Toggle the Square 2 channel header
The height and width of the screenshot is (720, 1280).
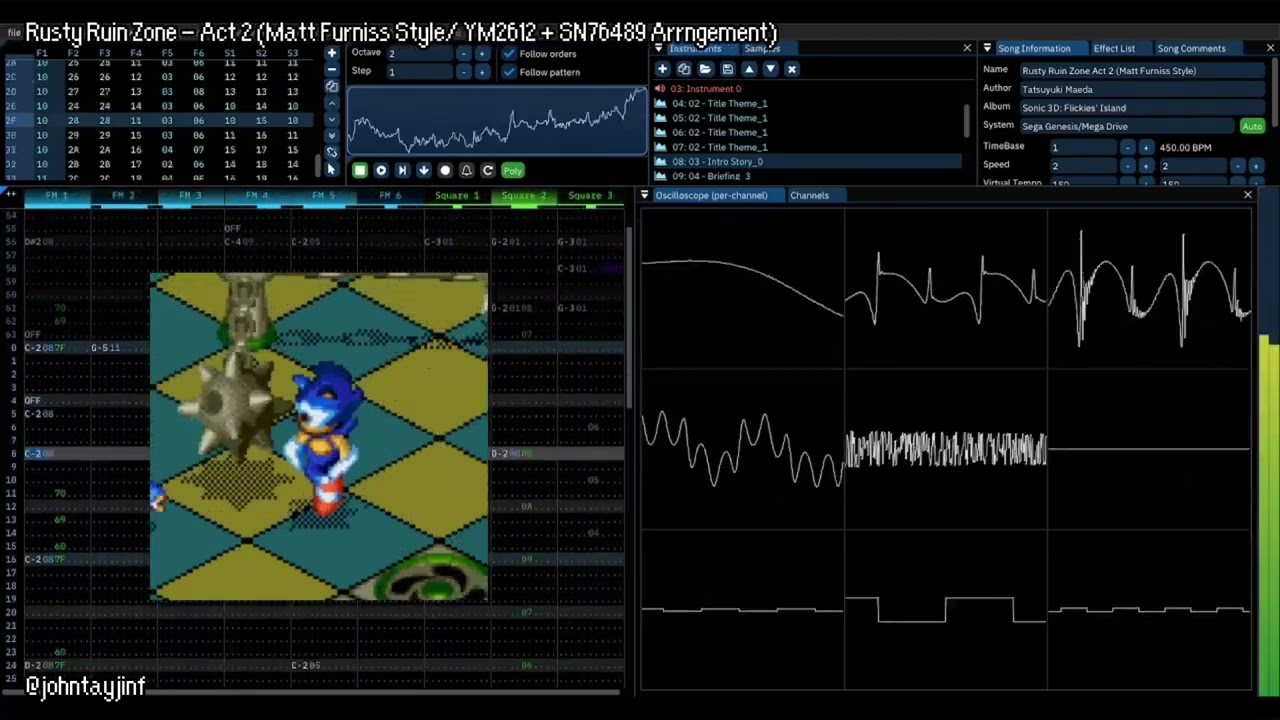523,196
